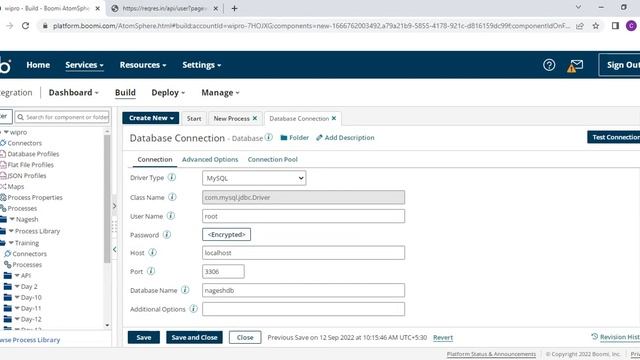The width and height of the screenshot is (640, 360).
Task: Click Add Description link
Action: click(x=345, y=138)
